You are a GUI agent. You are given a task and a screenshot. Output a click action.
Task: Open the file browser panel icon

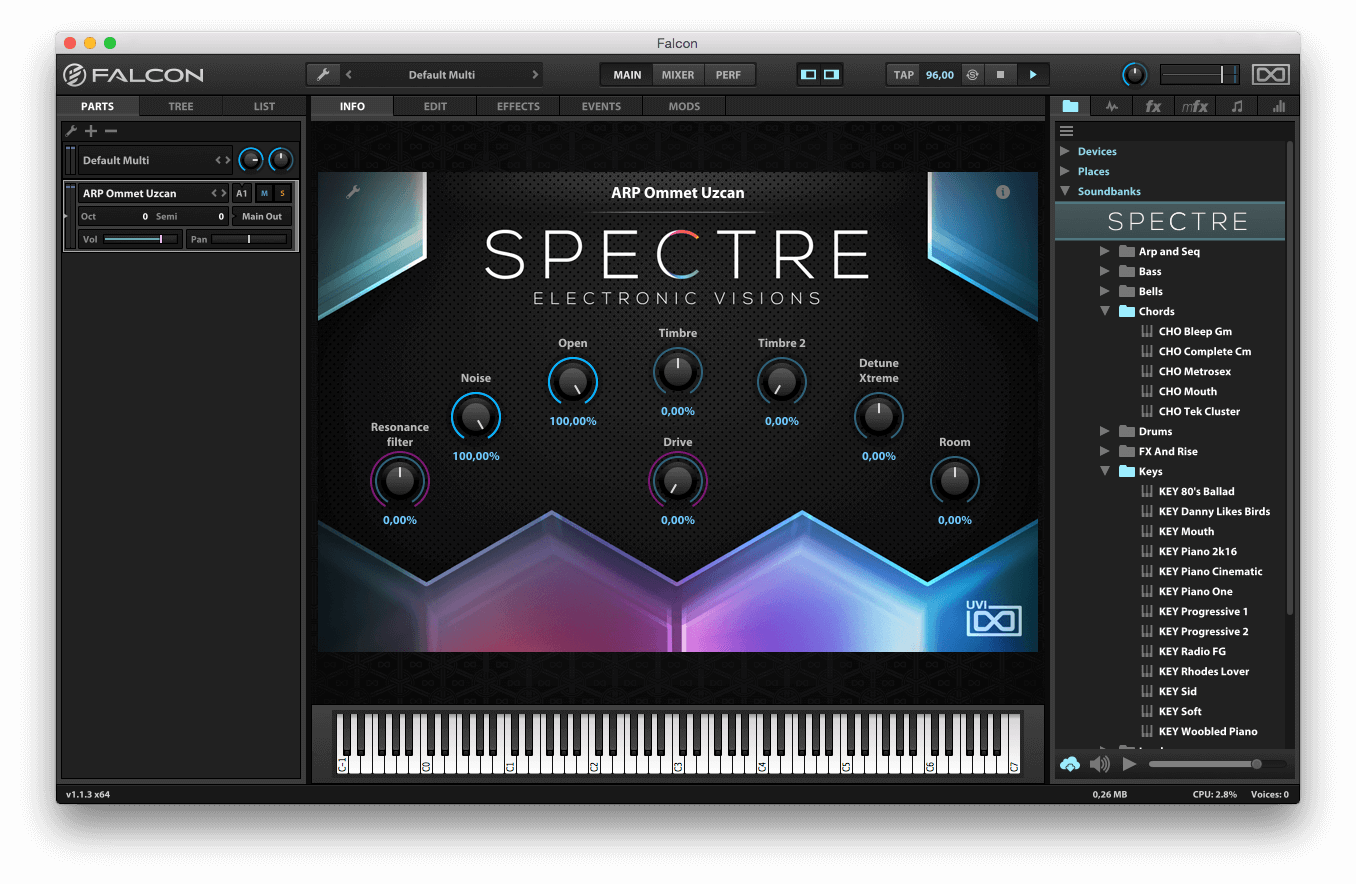[x=1070, y=105]
